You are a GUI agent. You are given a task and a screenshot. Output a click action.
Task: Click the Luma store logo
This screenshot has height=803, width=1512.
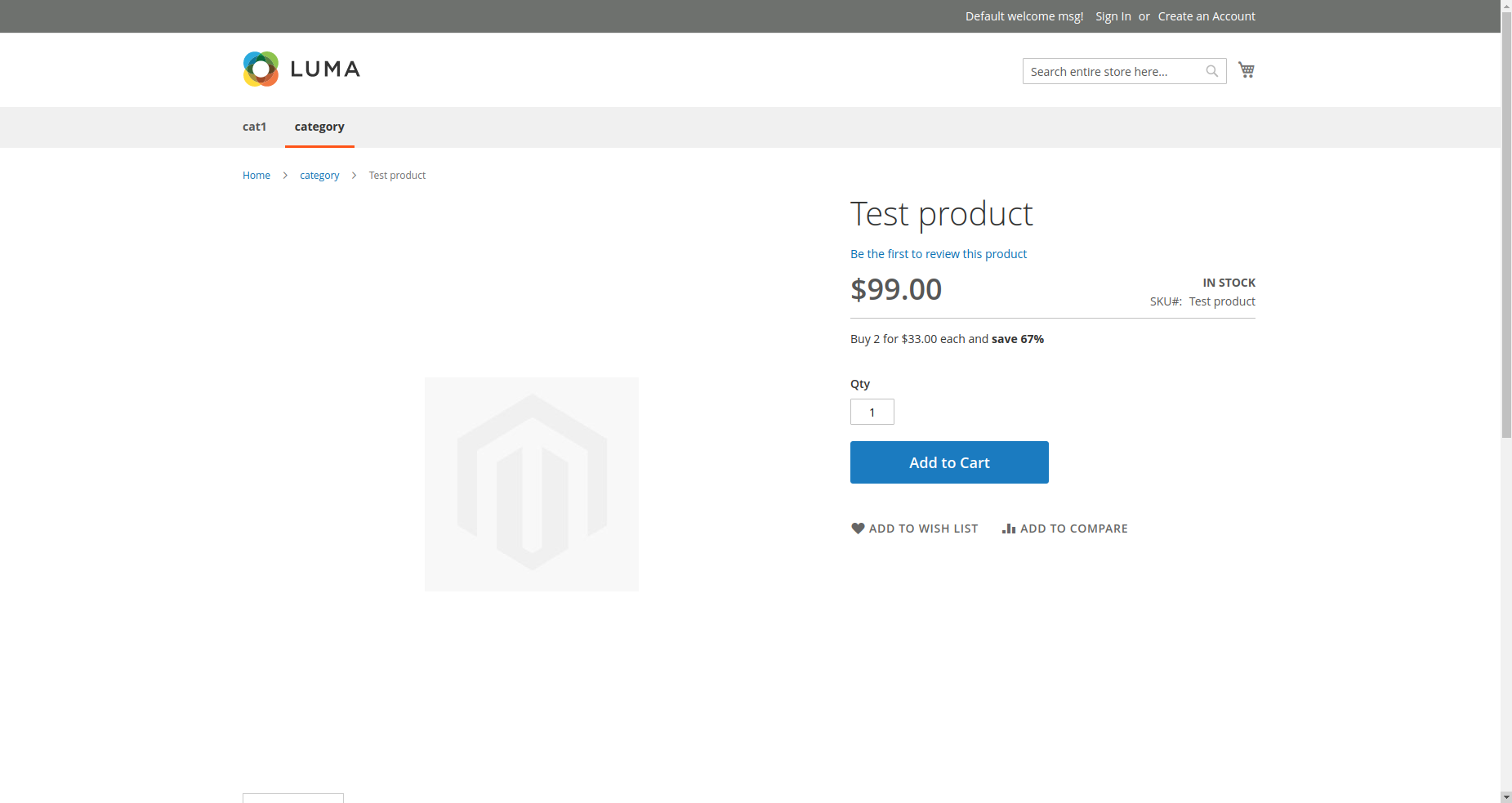tap(301, 69)
